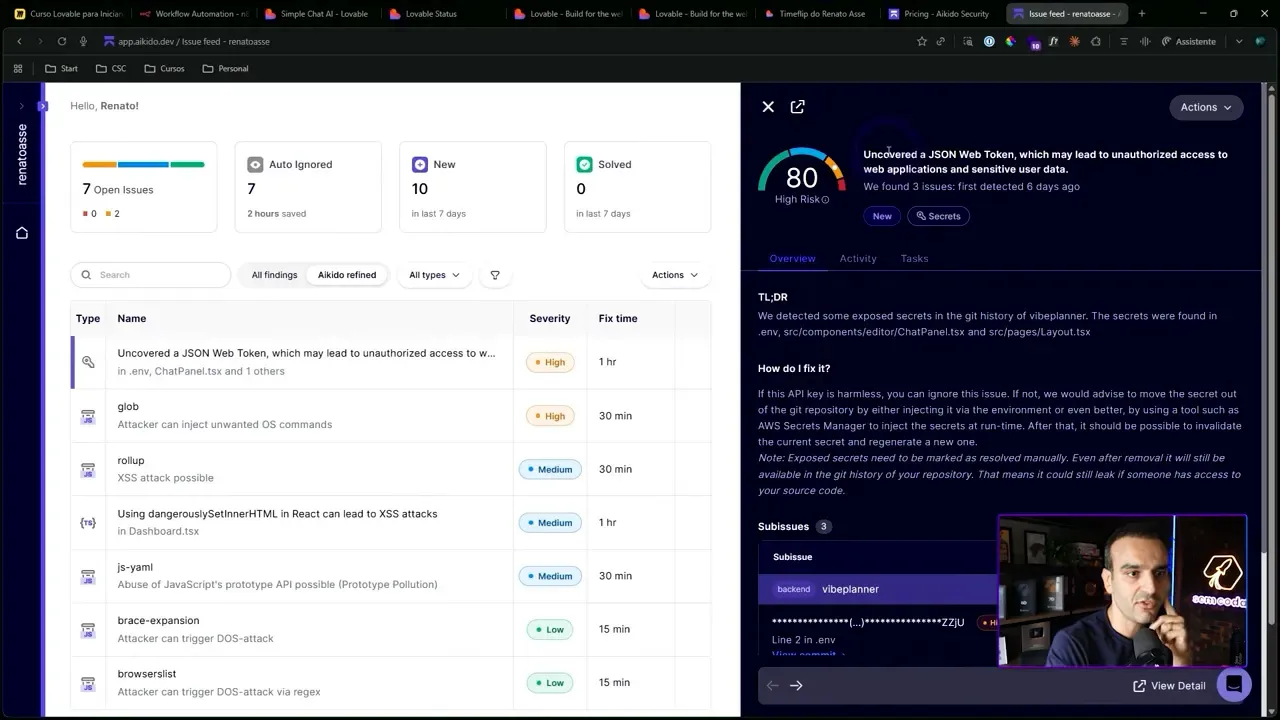Click the home icon in the left sidebar
This screenshot has height=720, width=1280.
pyautogui.click(x=22, y=232)
